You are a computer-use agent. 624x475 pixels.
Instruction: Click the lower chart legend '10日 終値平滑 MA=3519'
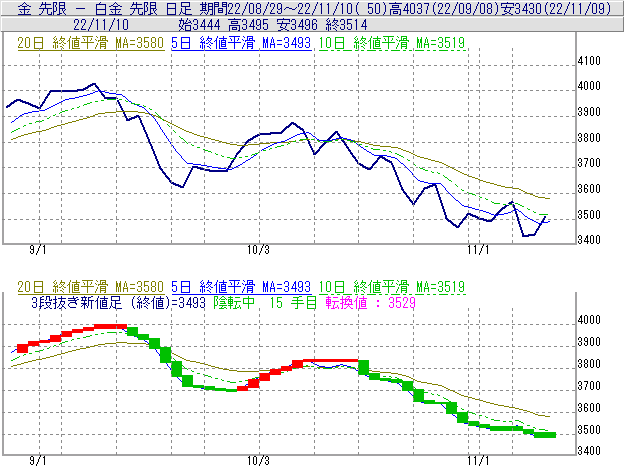click(x=392, y=287)
